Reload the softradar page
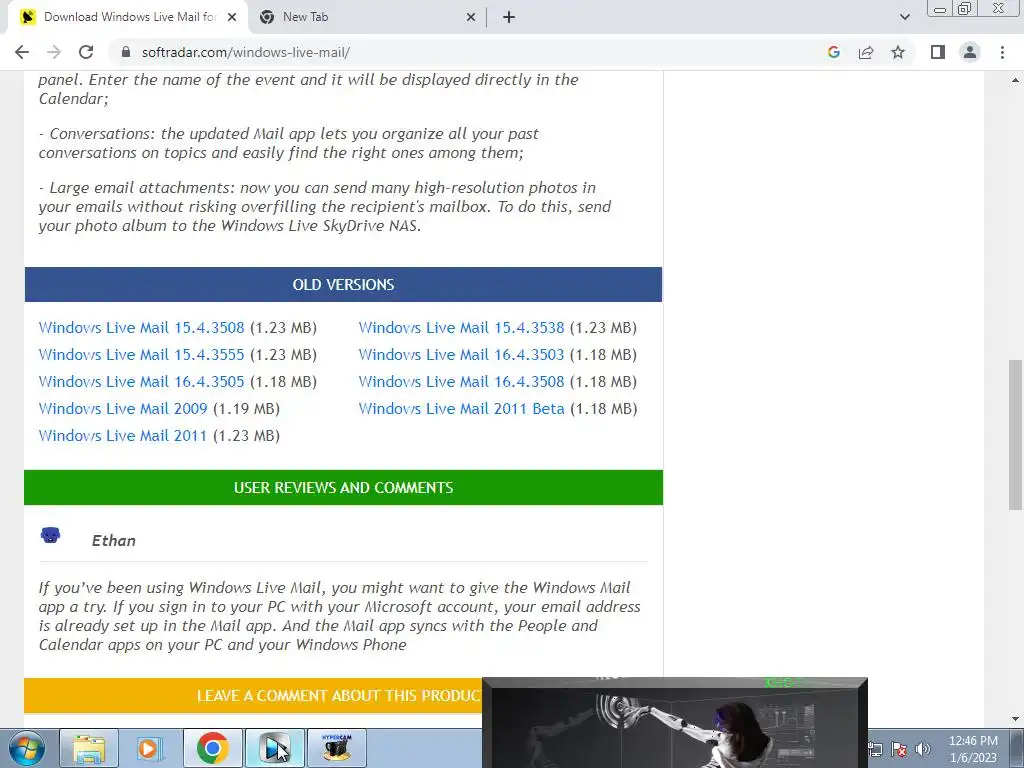The height and width of the screenshot is (768, 1024). [x=86, y=52]
